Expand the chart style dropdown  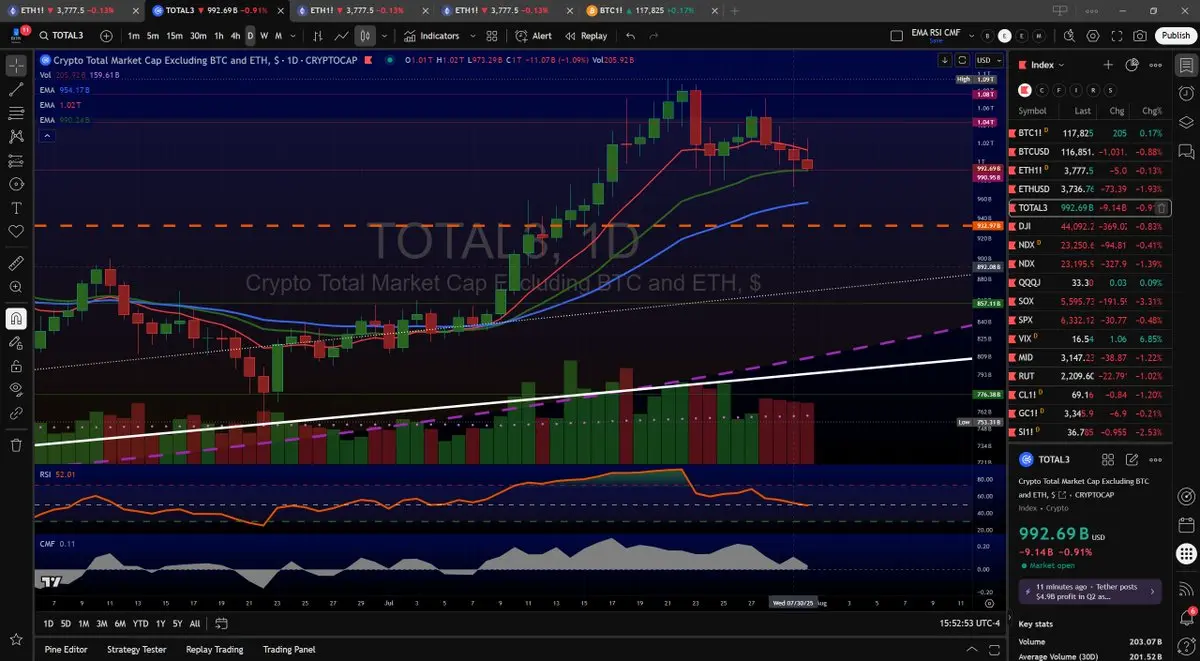pyautogui.click(x=384, y=36)
